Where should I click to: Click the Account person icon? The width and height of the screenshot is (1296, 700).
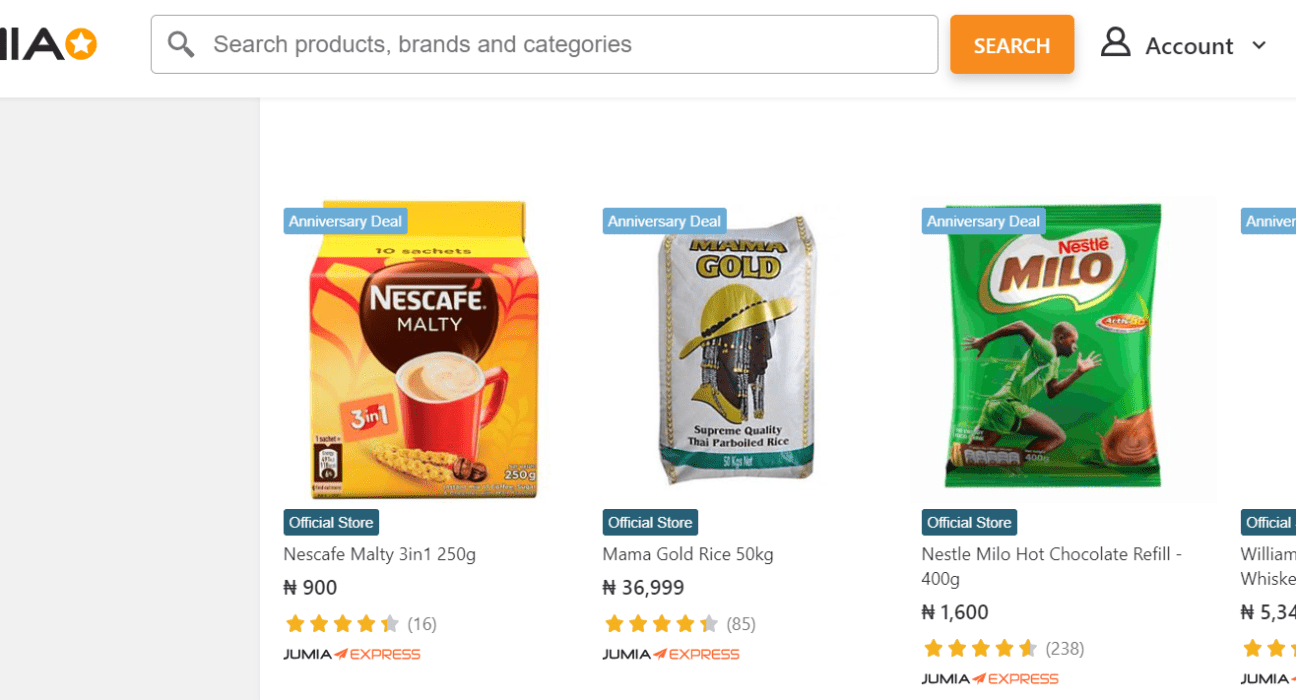click(x=1115, y=43)
